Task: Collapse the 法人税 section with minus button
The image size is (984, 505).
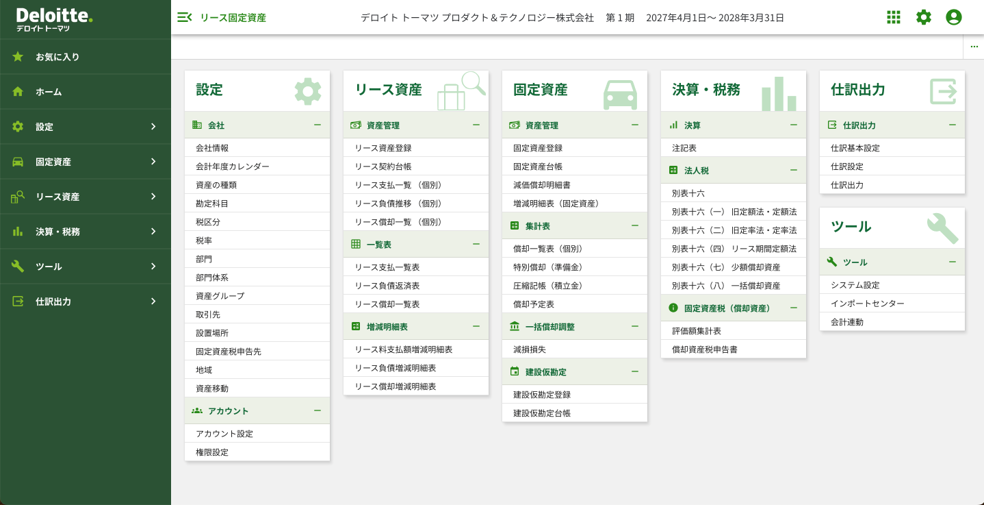Action: pyautogui.click(x=793, y=170)
